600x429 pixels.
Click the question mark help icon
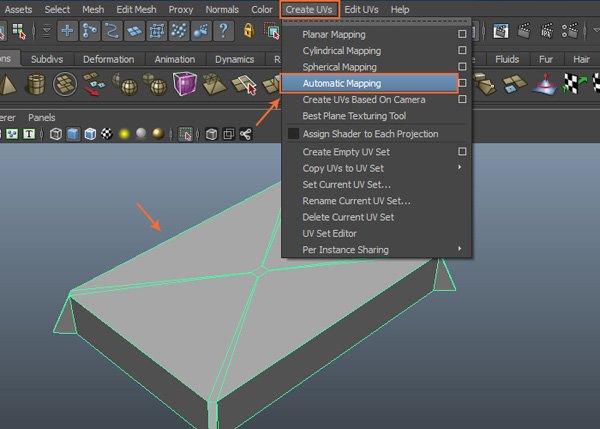tap(223, 31)
